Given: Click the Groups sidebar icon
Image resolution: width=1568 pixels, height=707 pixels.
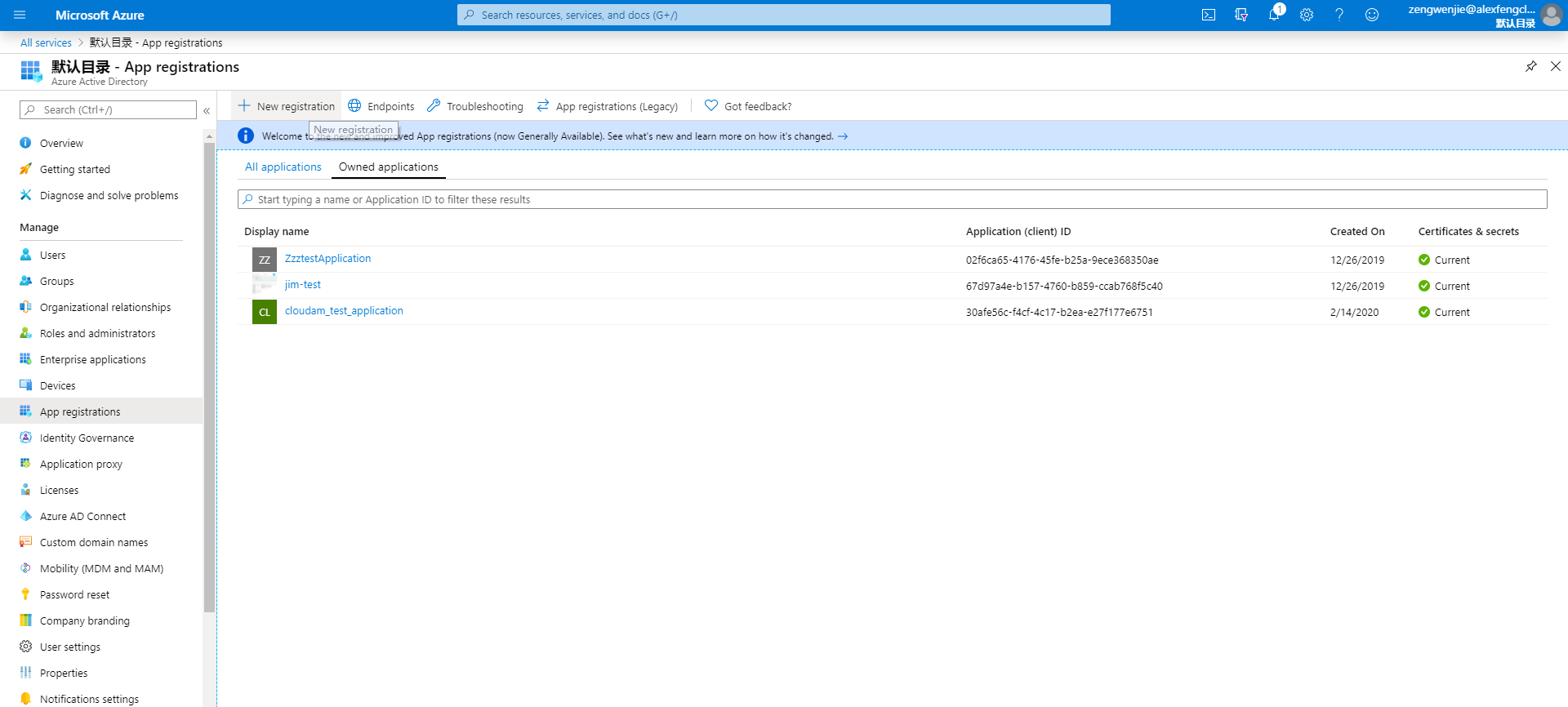Looking at the screenshot, I should click(x=25, y=281).
